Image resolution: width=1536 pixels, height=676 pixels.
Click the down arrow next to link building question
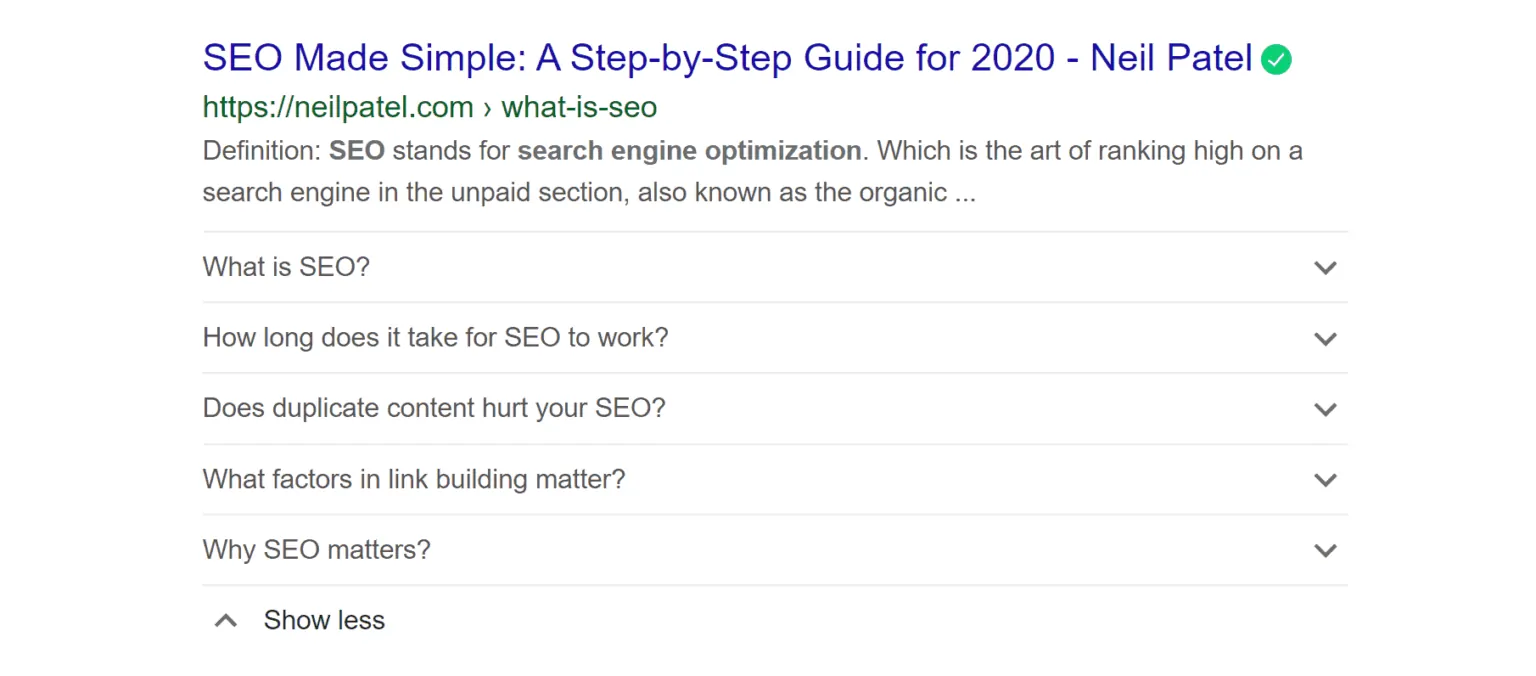(x=1325, y=480)
